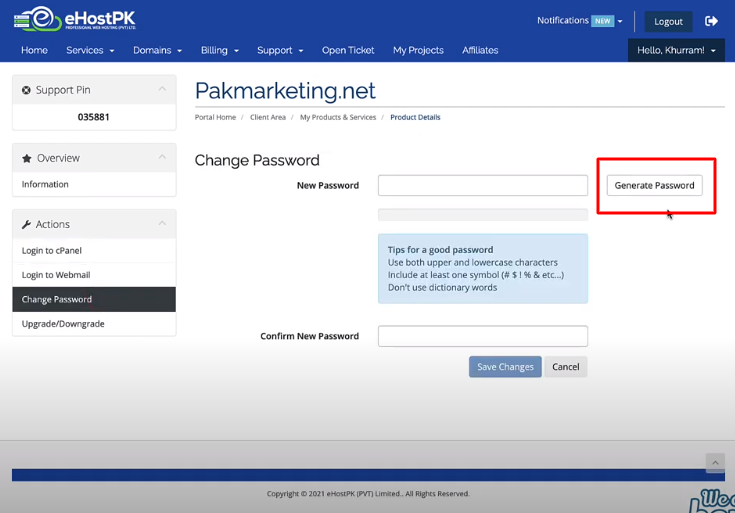Click the Change Password heading
The image size is (735, 513).
tap(257, 160)
